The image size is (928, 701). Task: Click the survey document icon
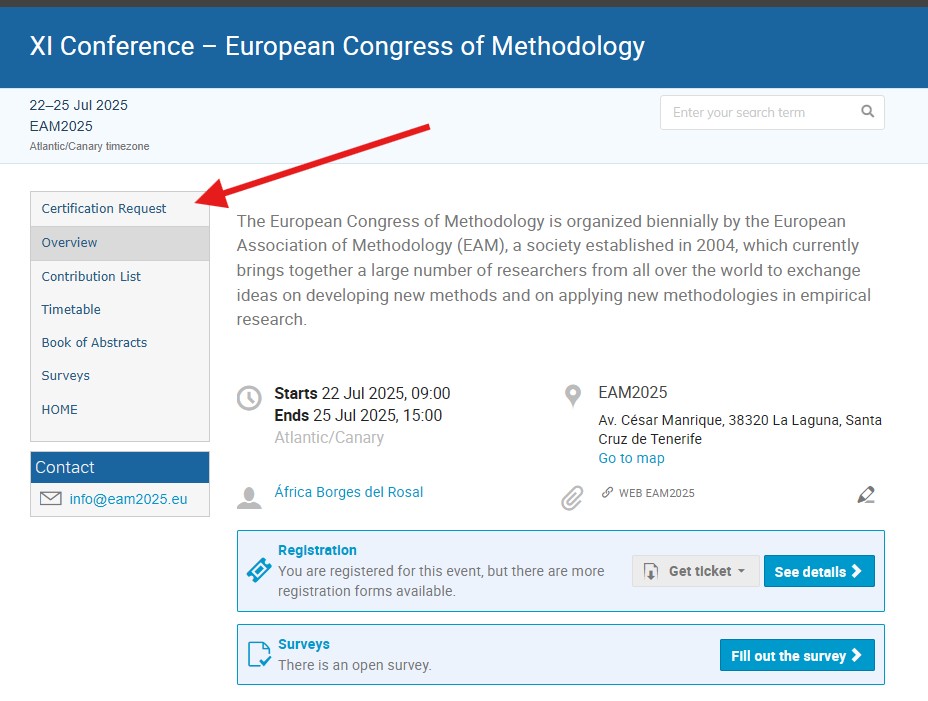pyautogui.click(x=258, y=654)
